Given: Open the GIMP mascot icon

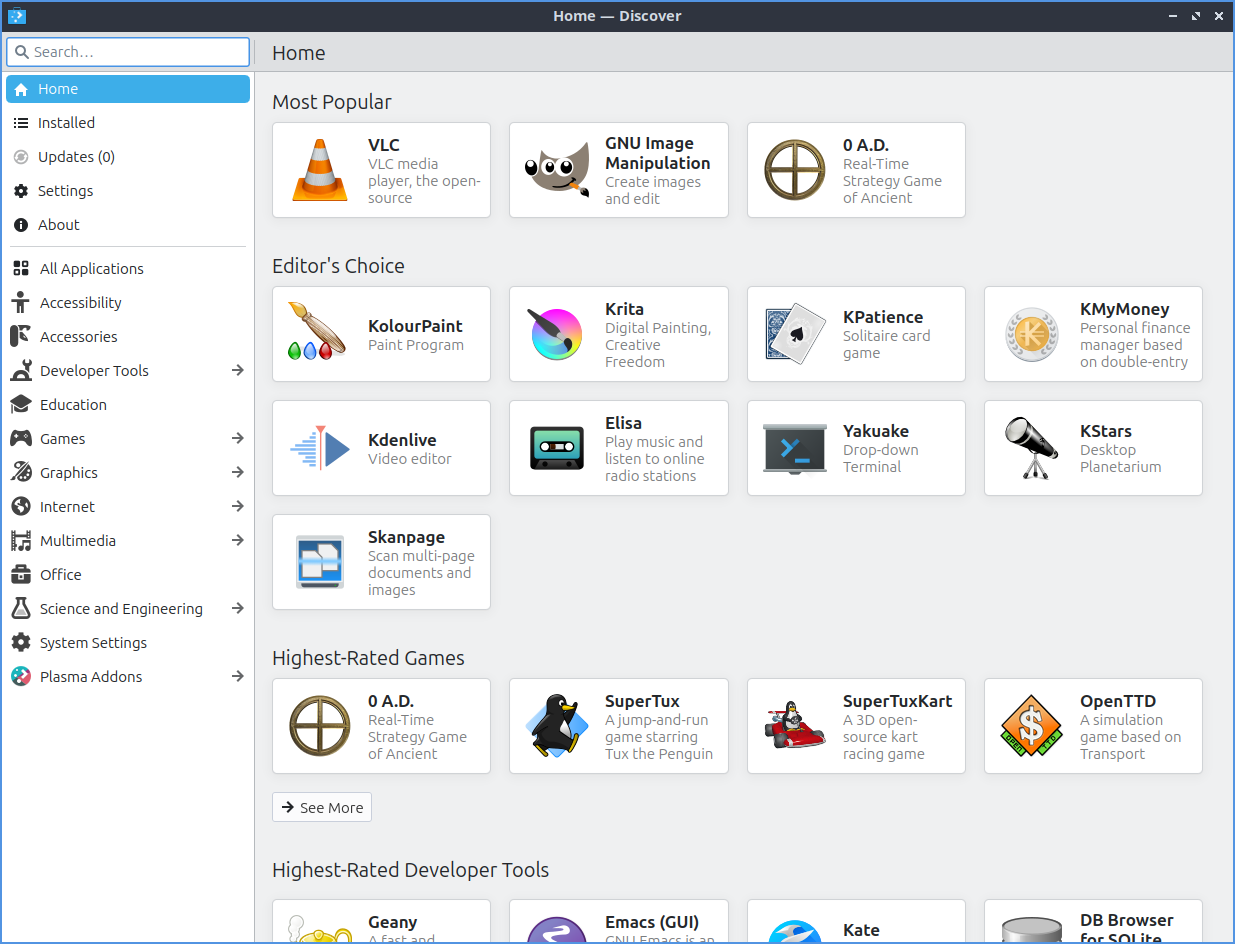Looking at the screenshot, I should [557, 171].
